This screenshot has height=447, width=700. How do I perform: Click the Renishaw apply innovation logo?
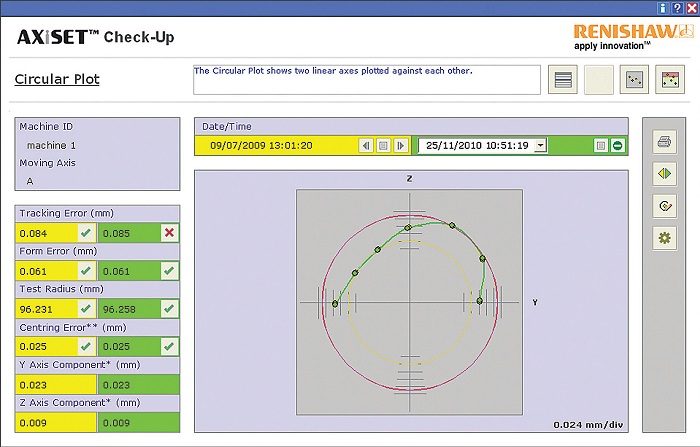[x=633, y=37]
